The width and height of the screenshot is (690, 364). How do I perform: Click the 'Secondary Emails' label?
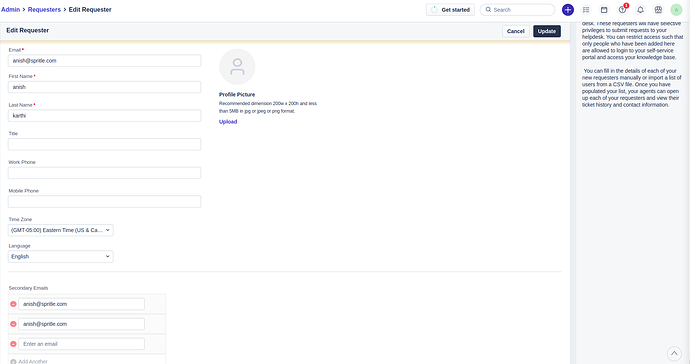pos(28,288)
